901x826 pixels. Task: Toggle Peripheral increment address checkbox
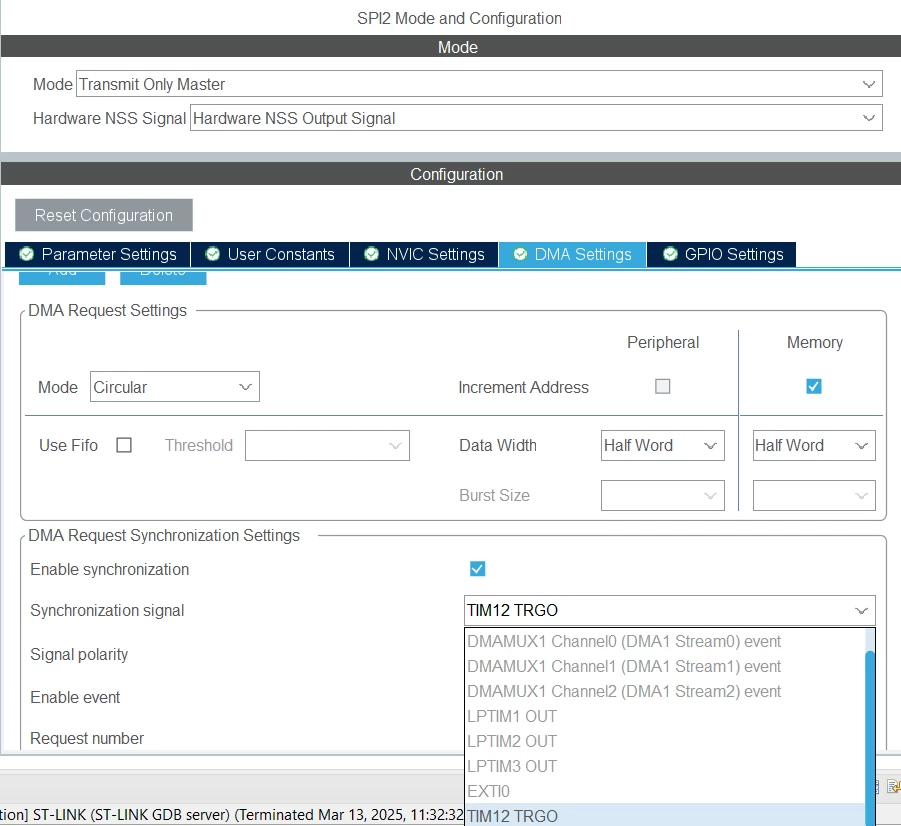[x=663, y=386]
